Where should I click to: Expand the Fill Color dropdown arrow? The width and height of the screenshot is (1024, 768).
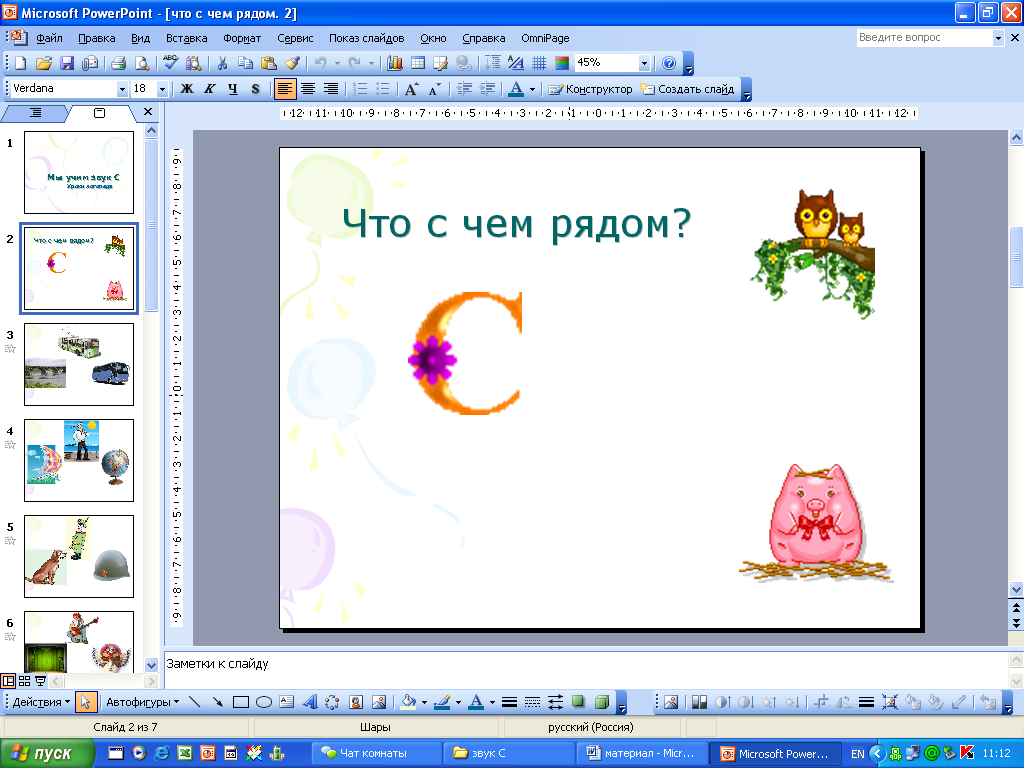pyautogui.click(x=424, y=702)
